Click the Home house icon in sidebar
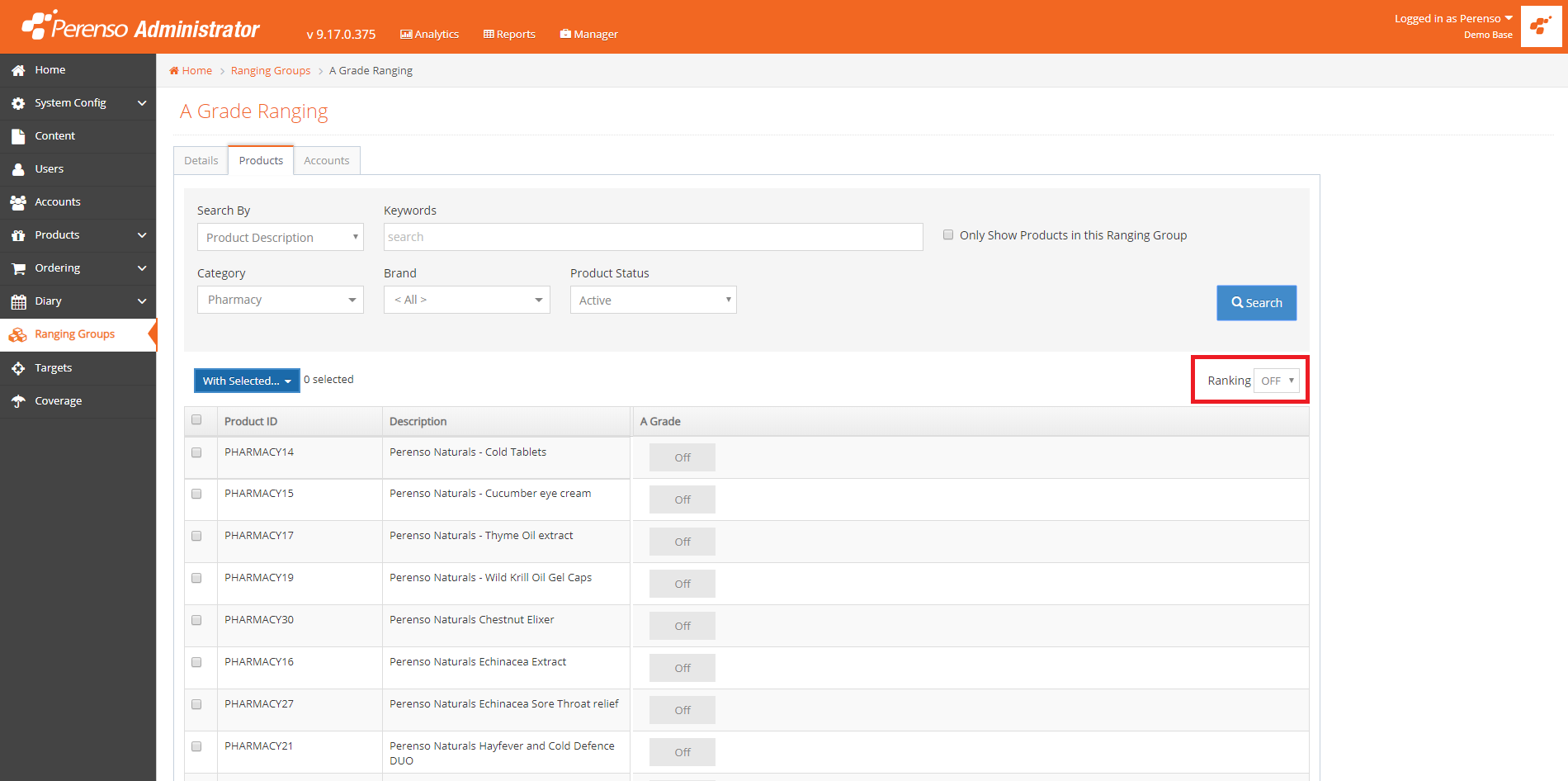1568x781 pixels. click(18, 70)
